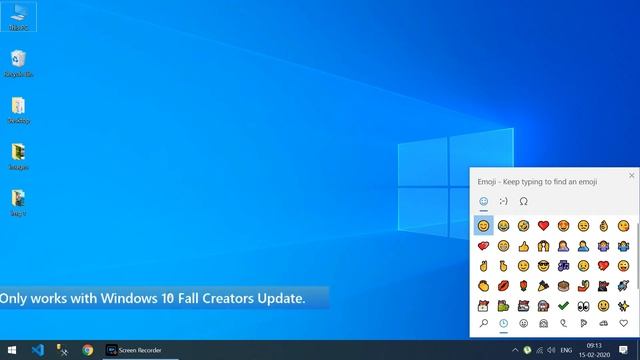The width and height of the screenshot is (640, 360).
Task: Insert the man shrugging in blue emoji
Action: (623, 246)
